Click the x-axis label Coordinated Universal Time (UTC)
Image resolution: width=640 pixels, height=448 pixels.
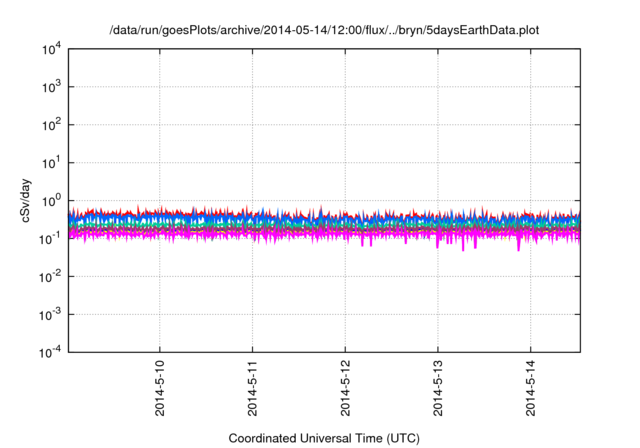(x=324, y=438)
